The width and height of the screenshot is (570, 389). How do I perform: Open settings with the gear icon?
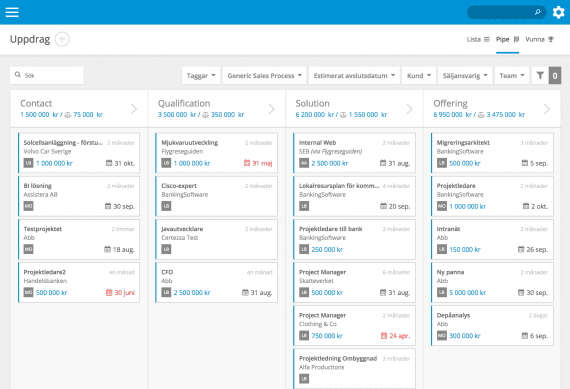[558, 12]
